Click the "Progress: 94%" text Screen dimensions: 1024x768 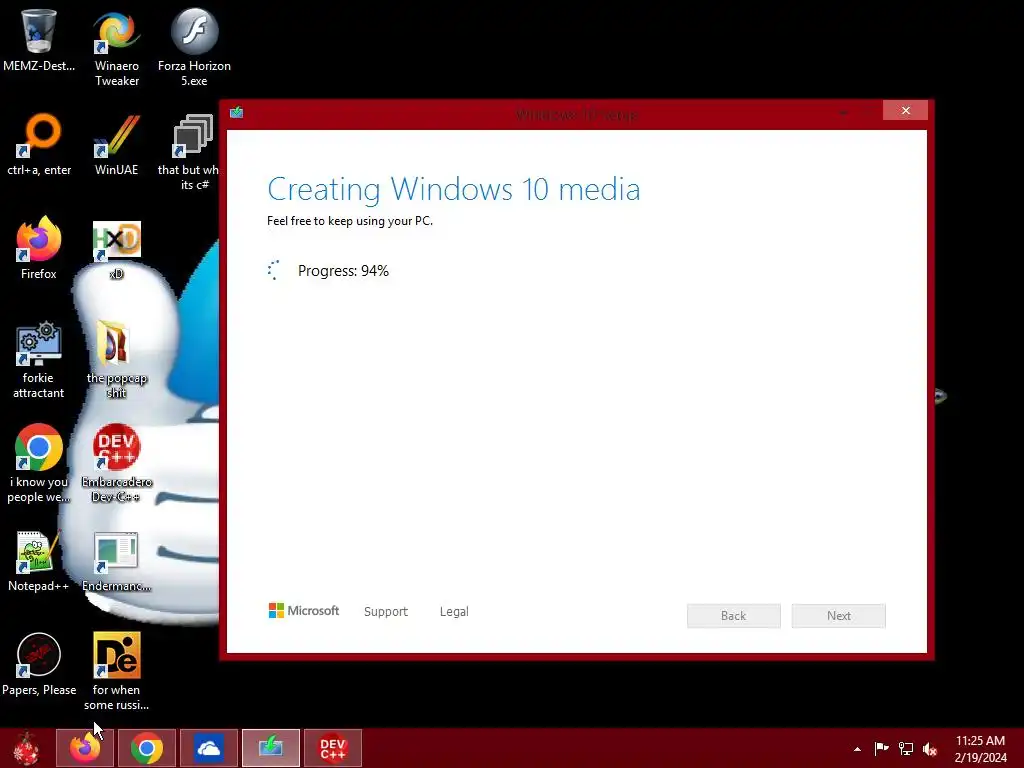click(343, 270)
